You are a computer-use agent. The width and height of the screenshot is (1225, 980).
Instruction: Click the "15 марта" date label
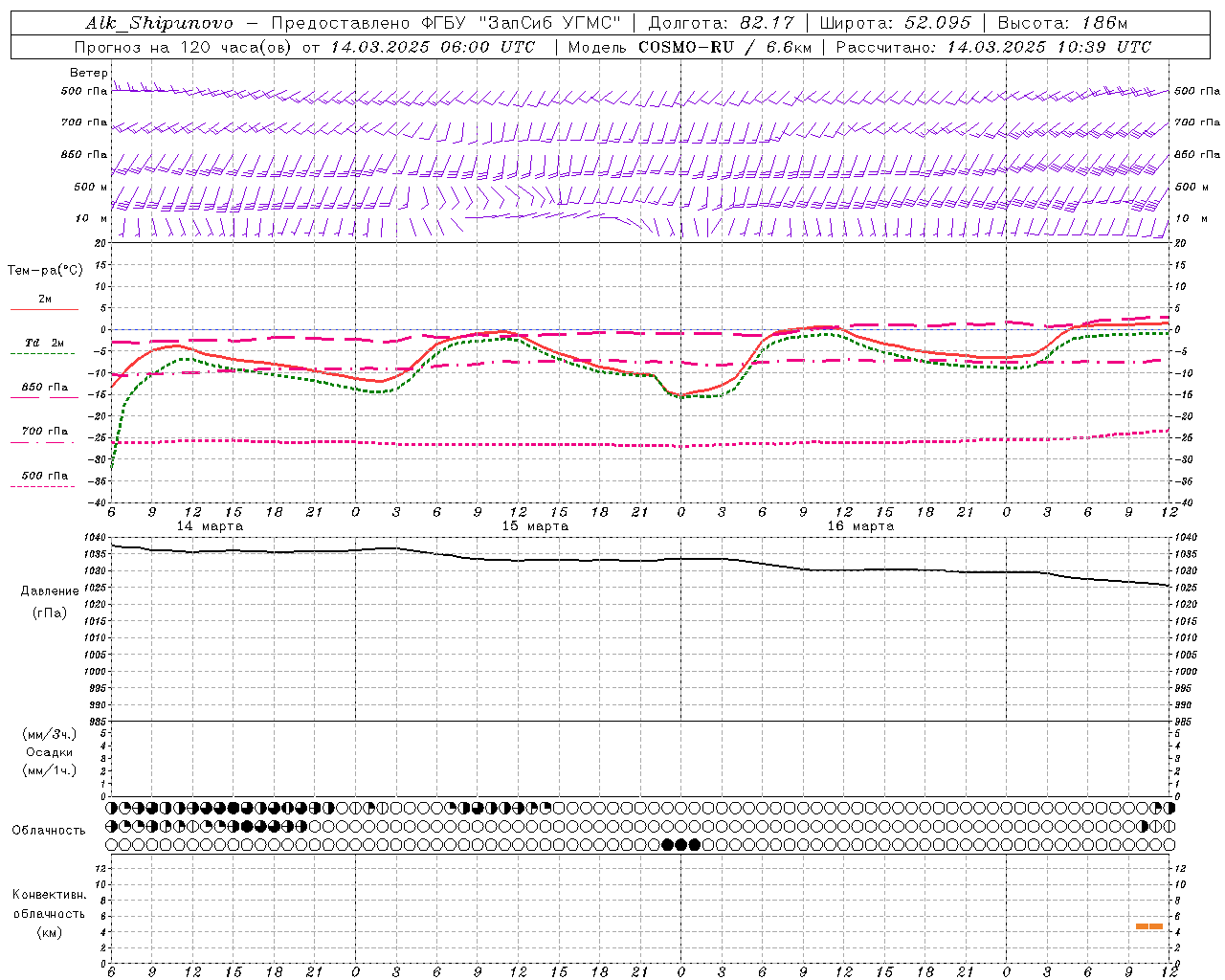[x=535, y=525]
